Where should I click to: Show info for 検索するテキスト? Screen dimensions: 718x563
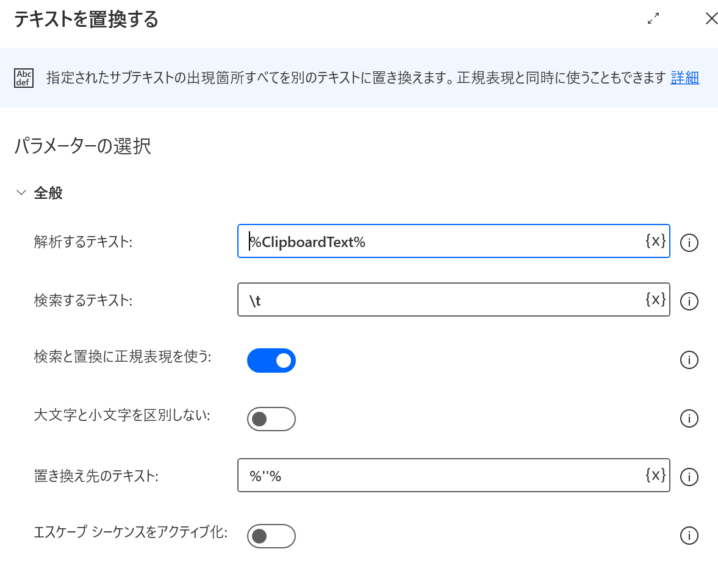pyautogui.click(x=689, y=301)
